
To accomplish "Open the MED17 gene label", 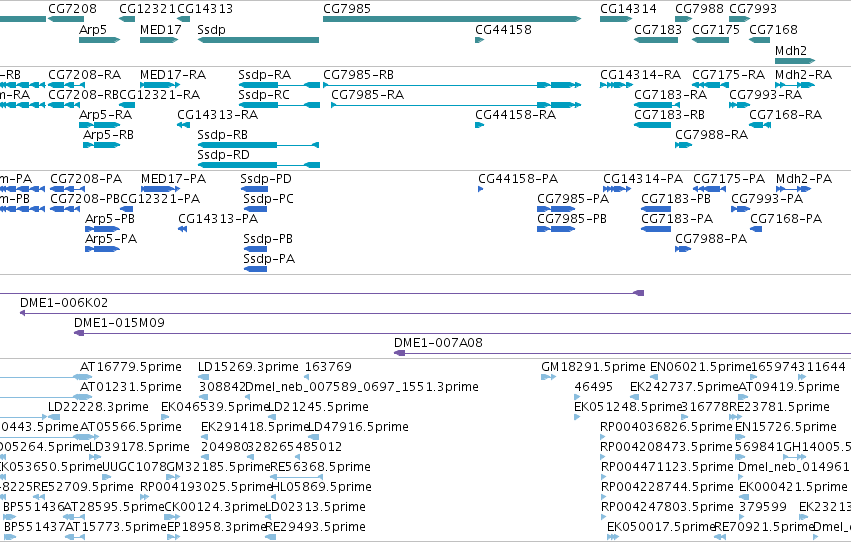I will click(161, 29).
